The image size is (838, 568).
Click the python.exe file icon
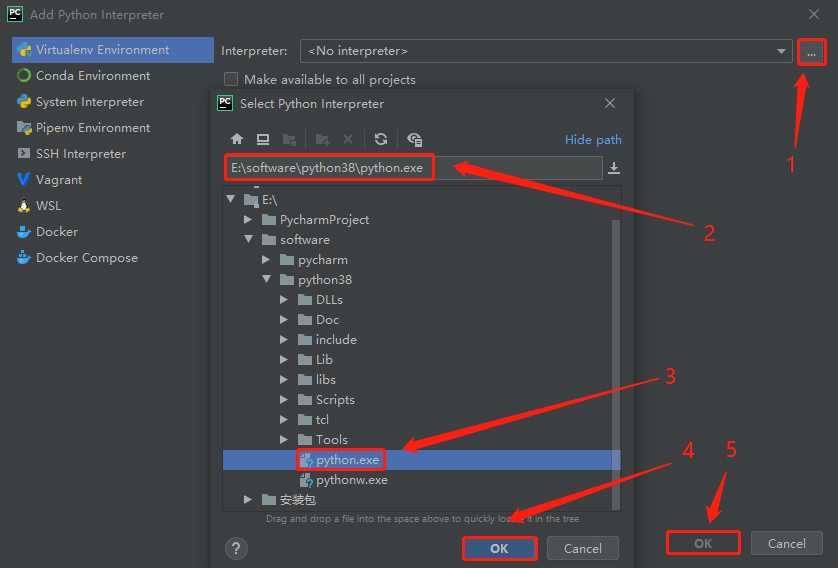(306, 460)
